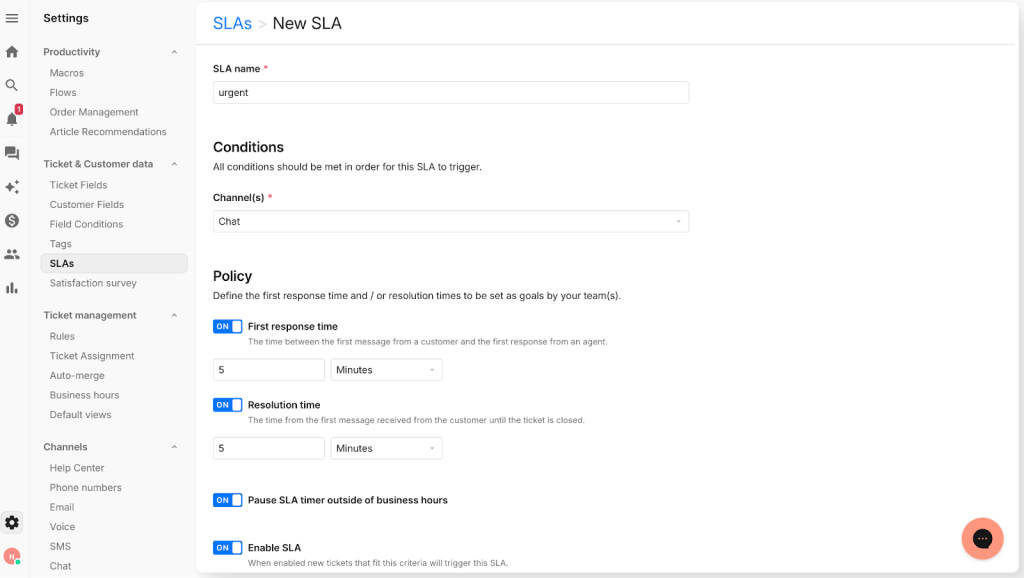Open the notifications bell icon
This screenshot has width=1024, height=578.
click(x=12, y=119)
